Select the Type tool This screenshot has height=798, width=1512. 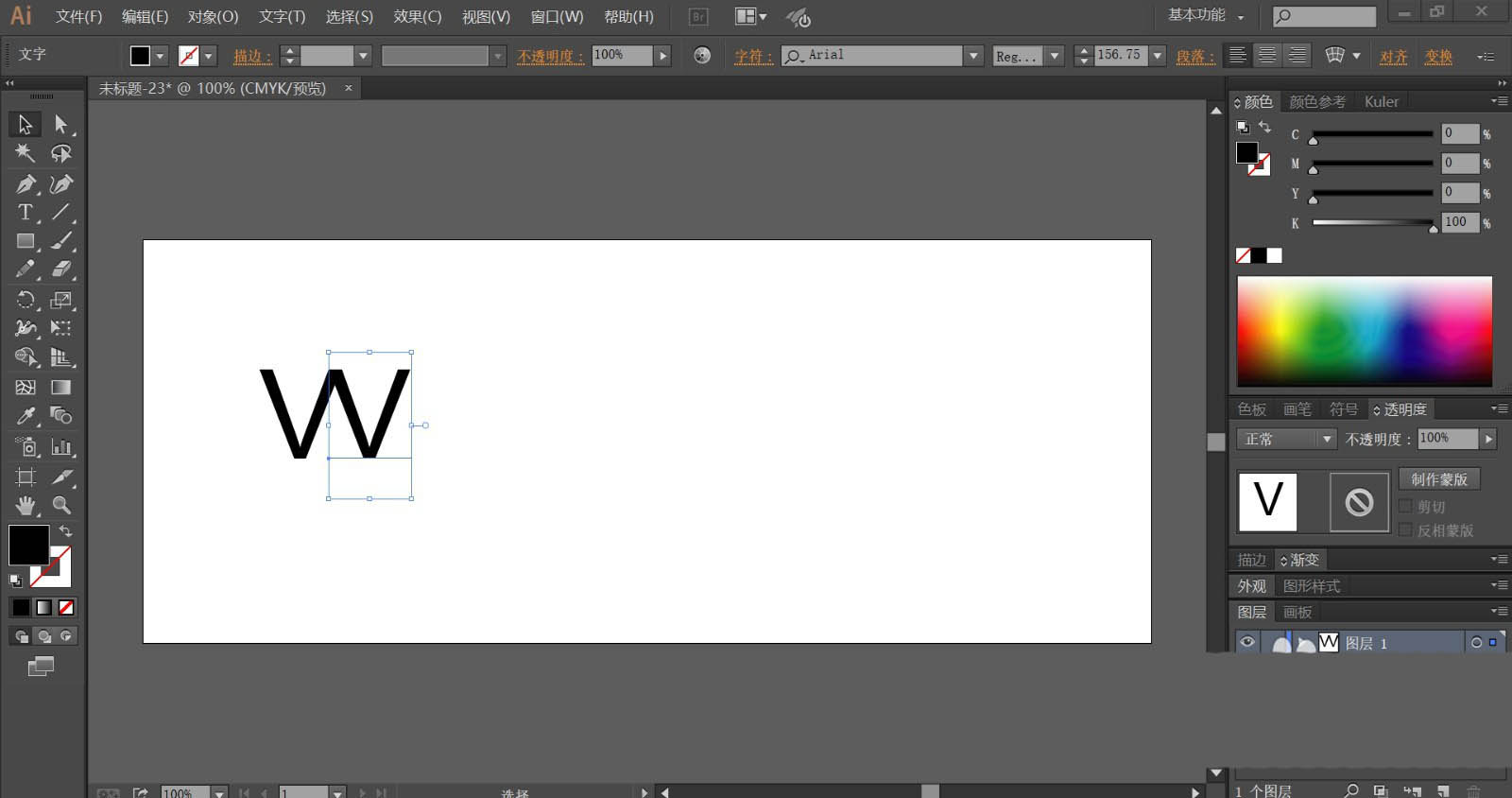click(26, 212)
